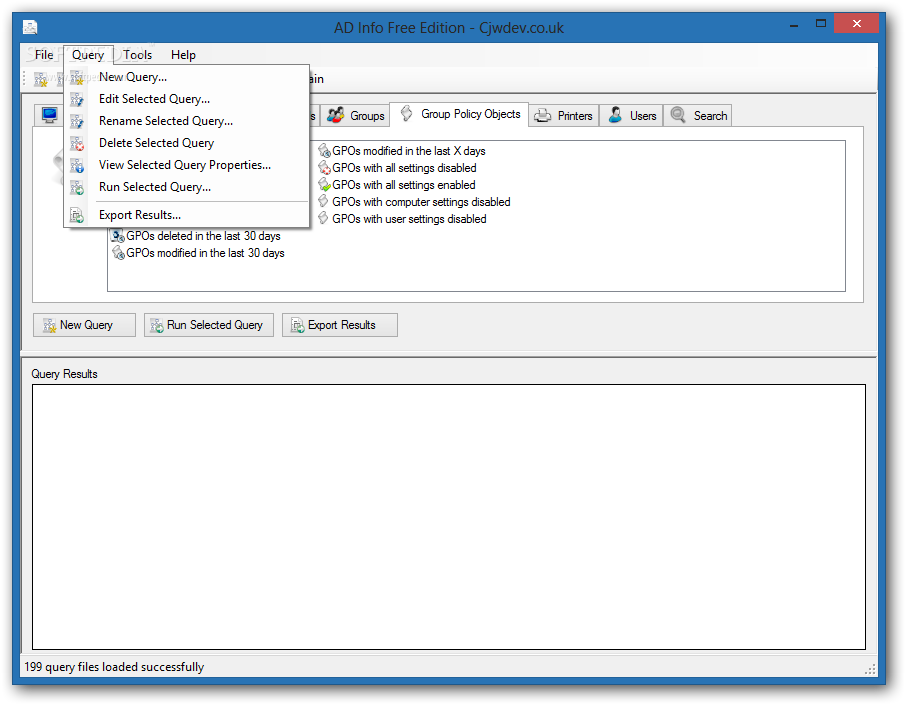
Task: Select 'GPOs modified in the last 30 days'
Action: pos(205,253)
